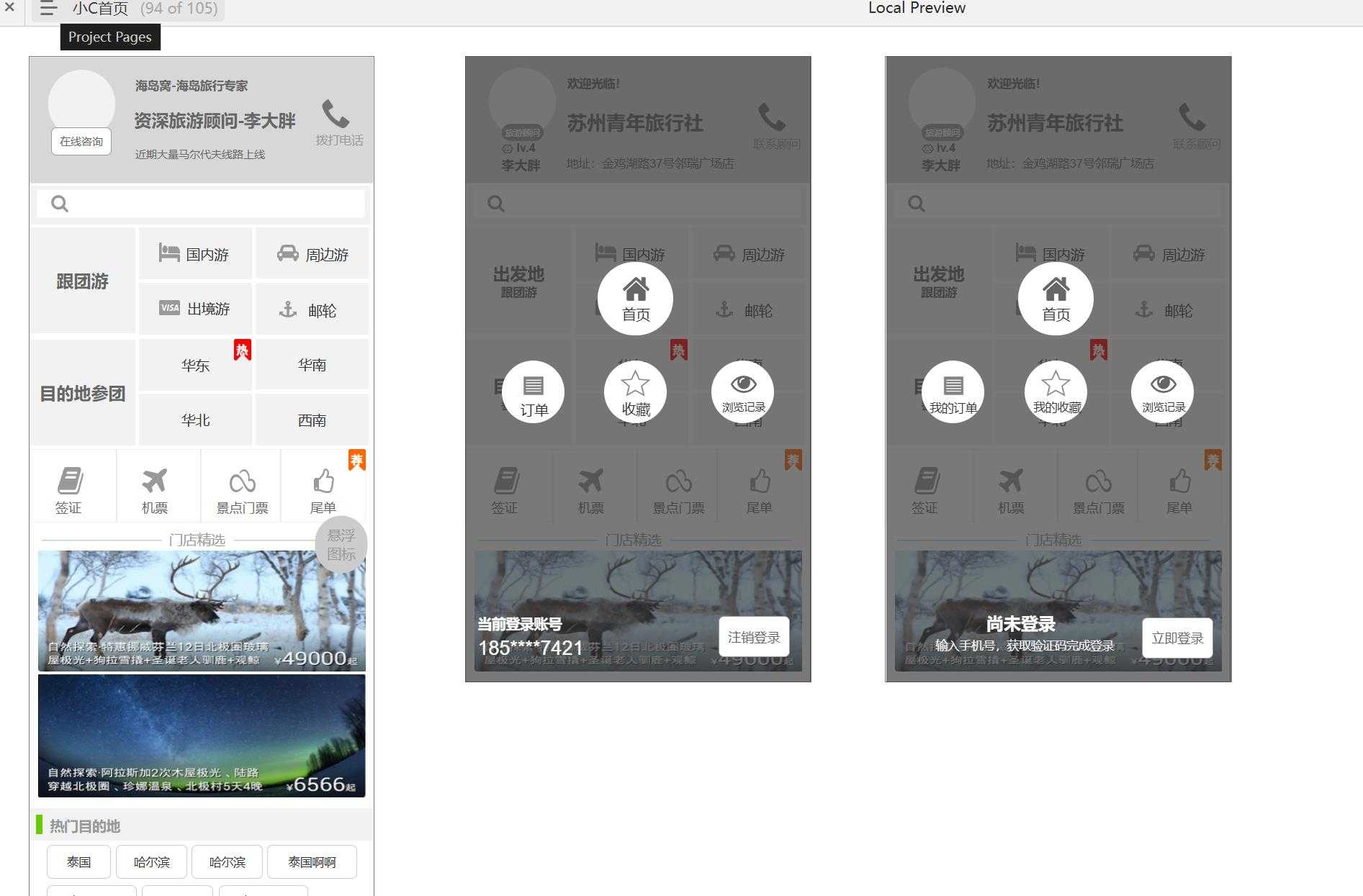Tap the 出境游 VISA card tile
Image resolution: width=1363 pixels, height=896 pixels.
click(195, 309)
